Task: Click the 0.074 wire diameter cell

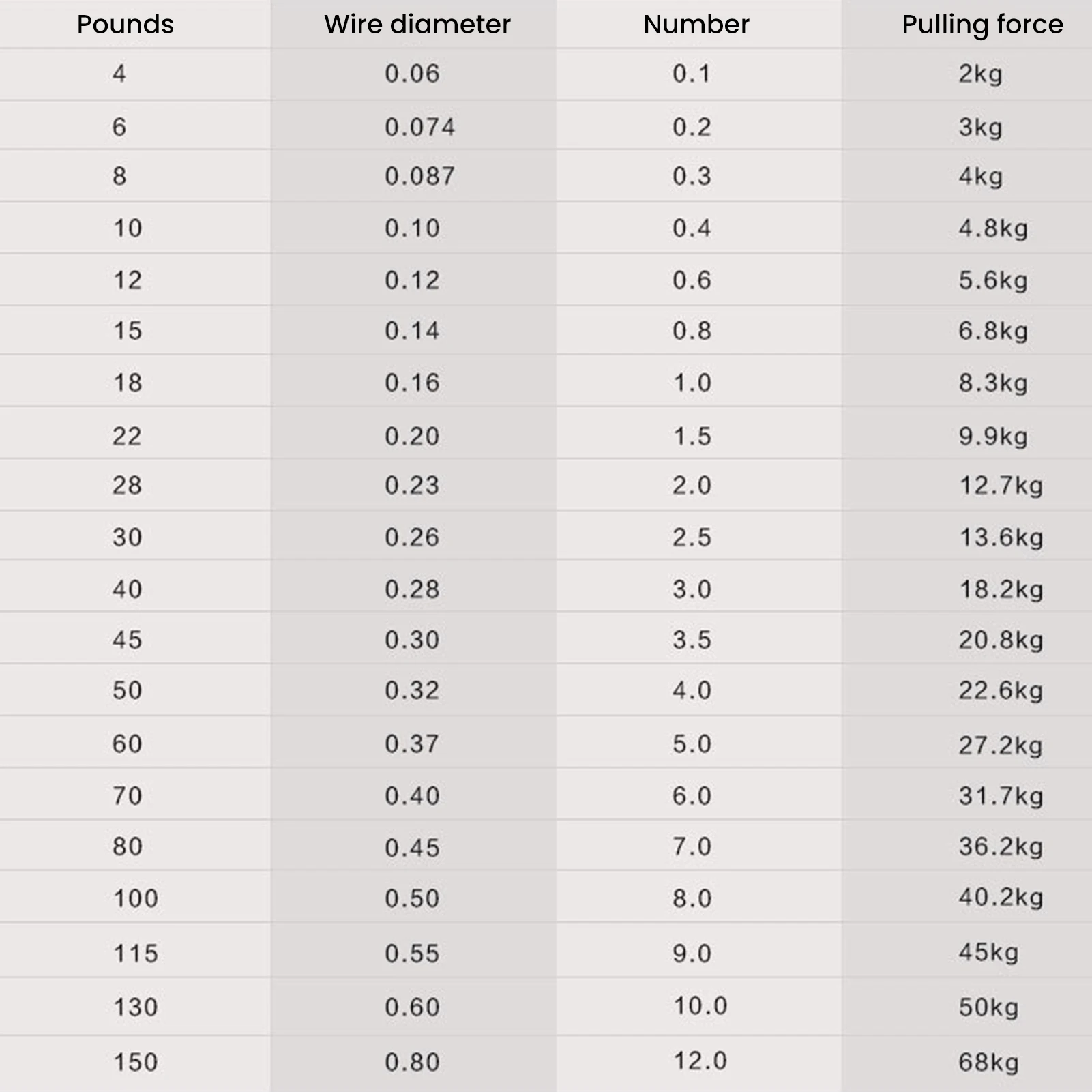Action: click(419, 127)
